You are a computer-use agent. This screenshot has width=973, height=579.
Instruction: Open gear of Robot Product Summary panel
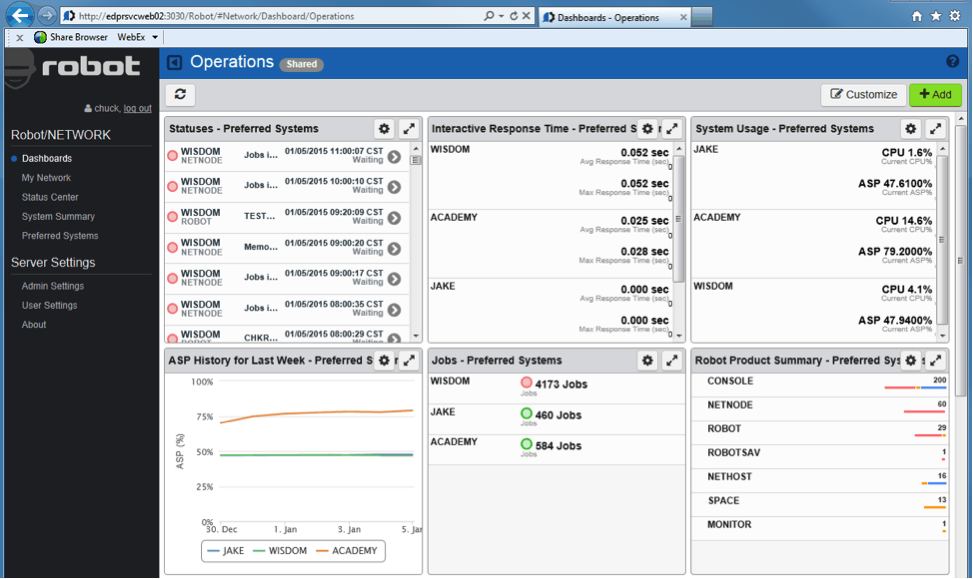point(910,360)
